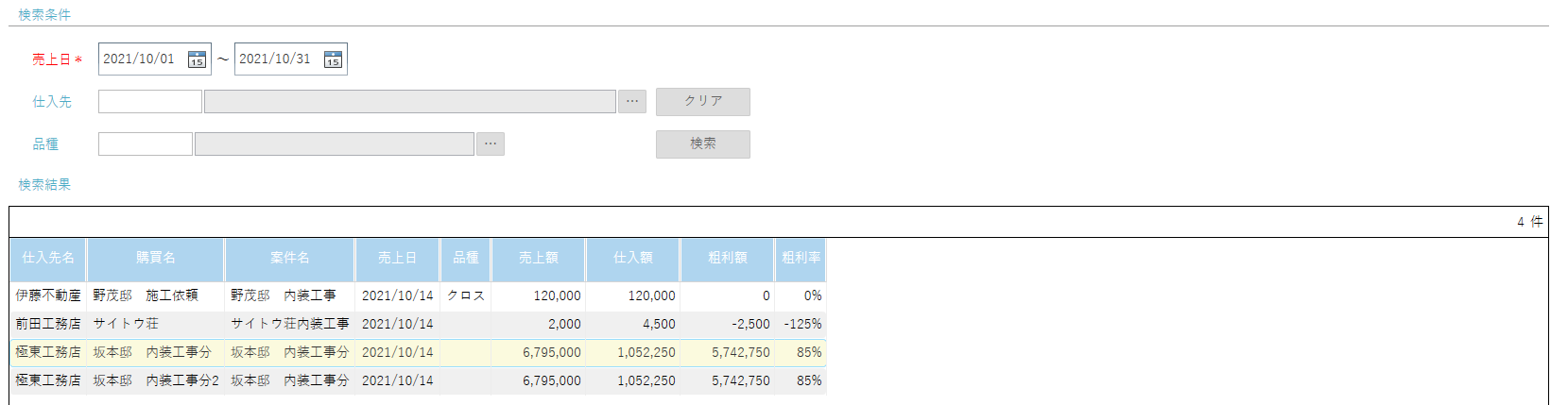Open supplier lookup ellipsis button
The image size is (1568, 405).
pyautogui.click(x=632, y=101)
